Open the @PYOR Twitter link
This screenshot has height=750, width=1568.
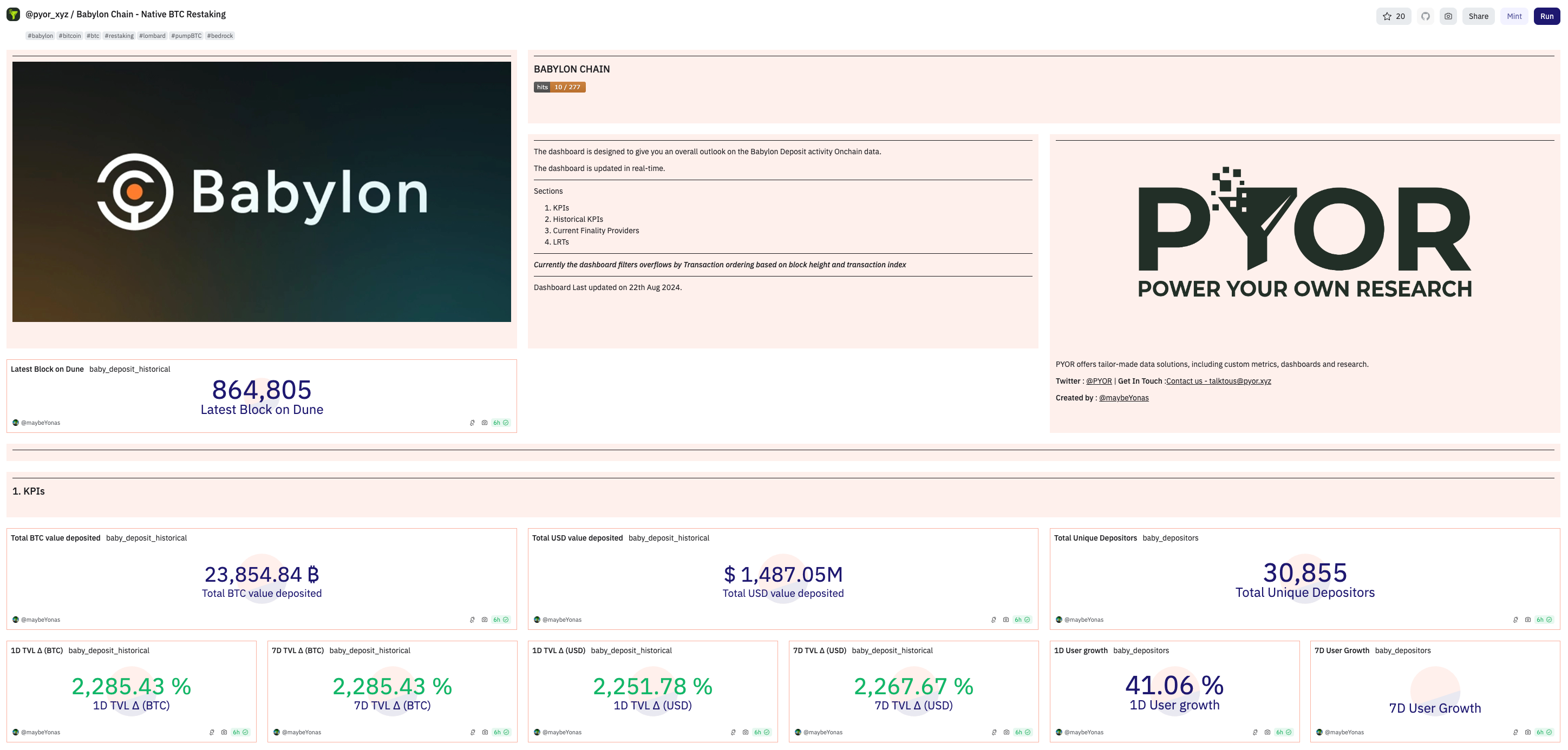click(x=1099, y=381)
